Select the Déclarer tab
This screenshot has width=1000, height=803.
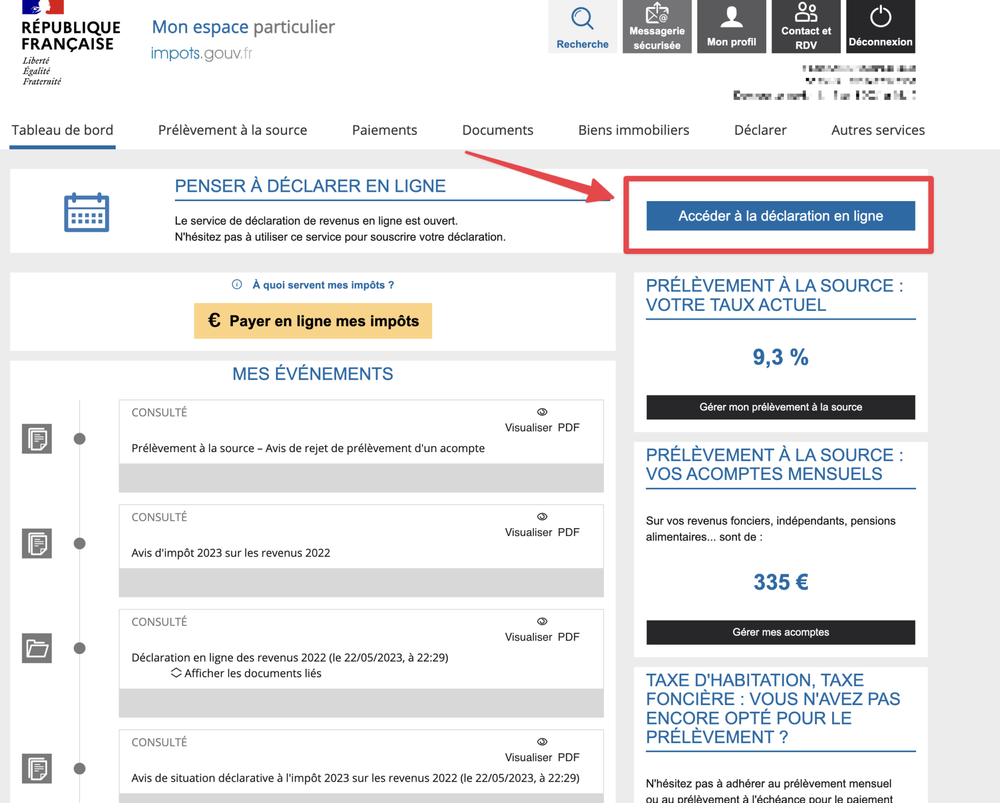point(760,130)
